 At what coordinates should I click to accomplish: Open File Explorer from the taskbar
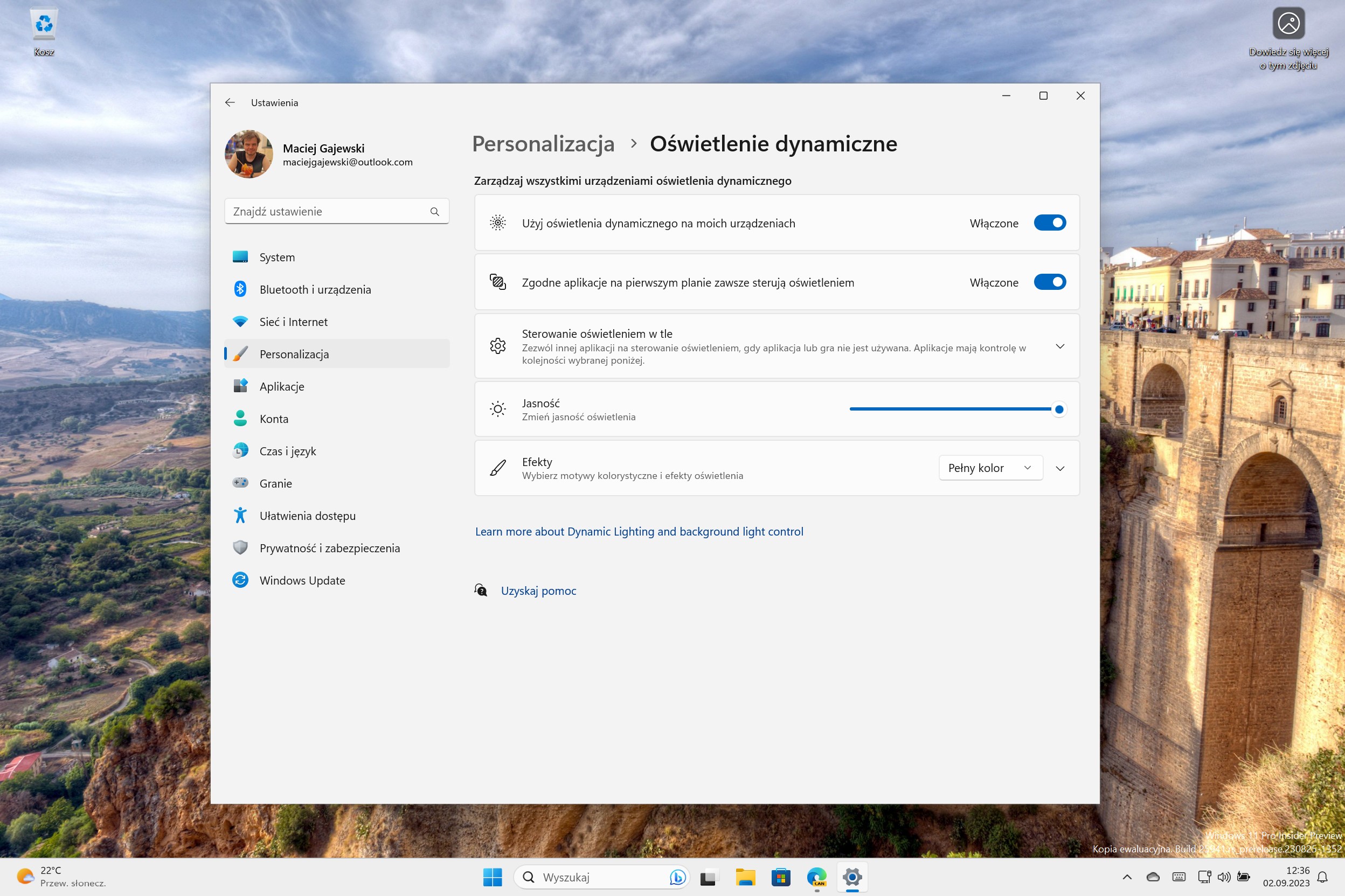coord(745,877)
